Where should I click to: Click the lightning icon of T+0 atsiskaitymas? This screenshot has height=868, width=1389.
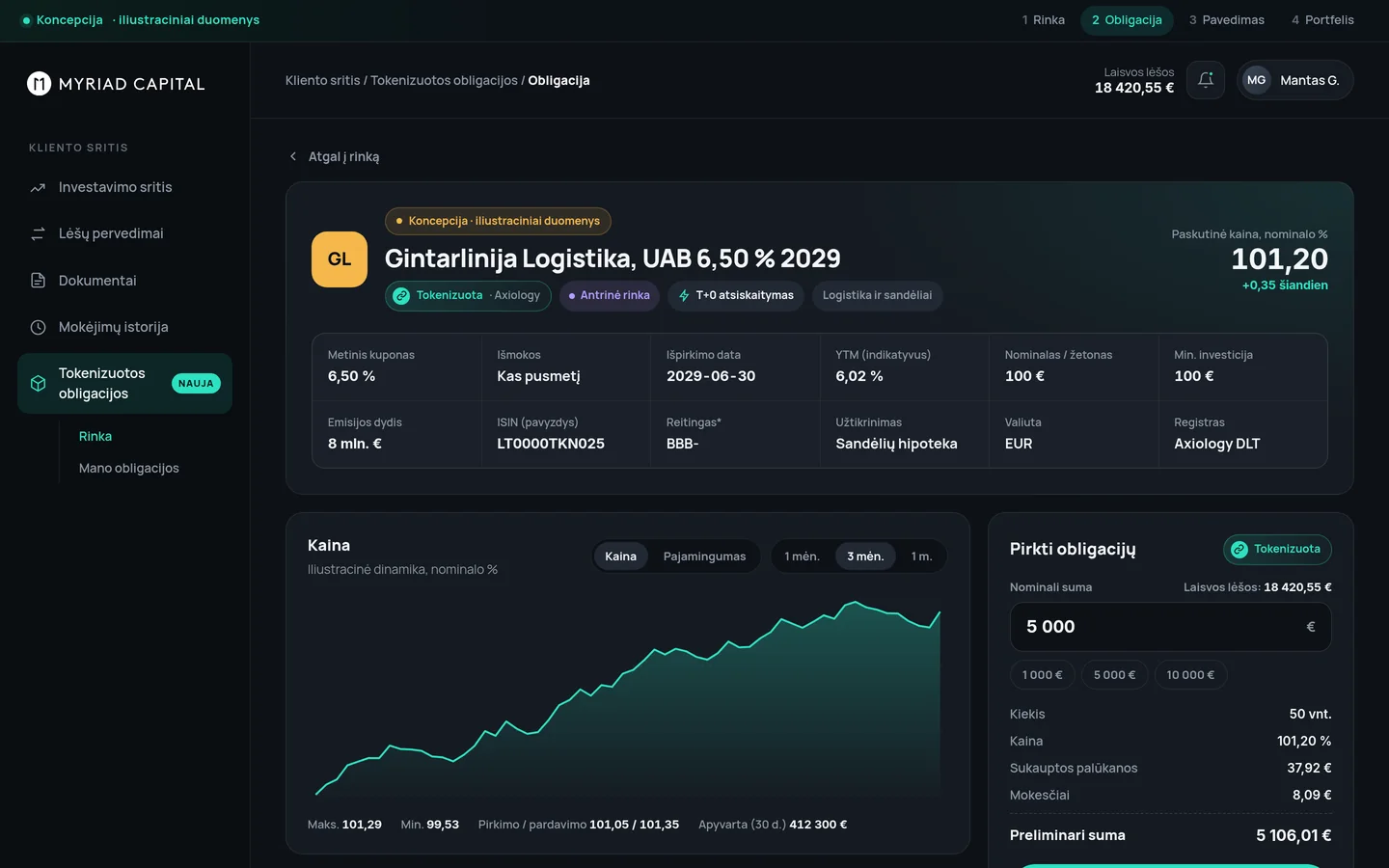684,296
